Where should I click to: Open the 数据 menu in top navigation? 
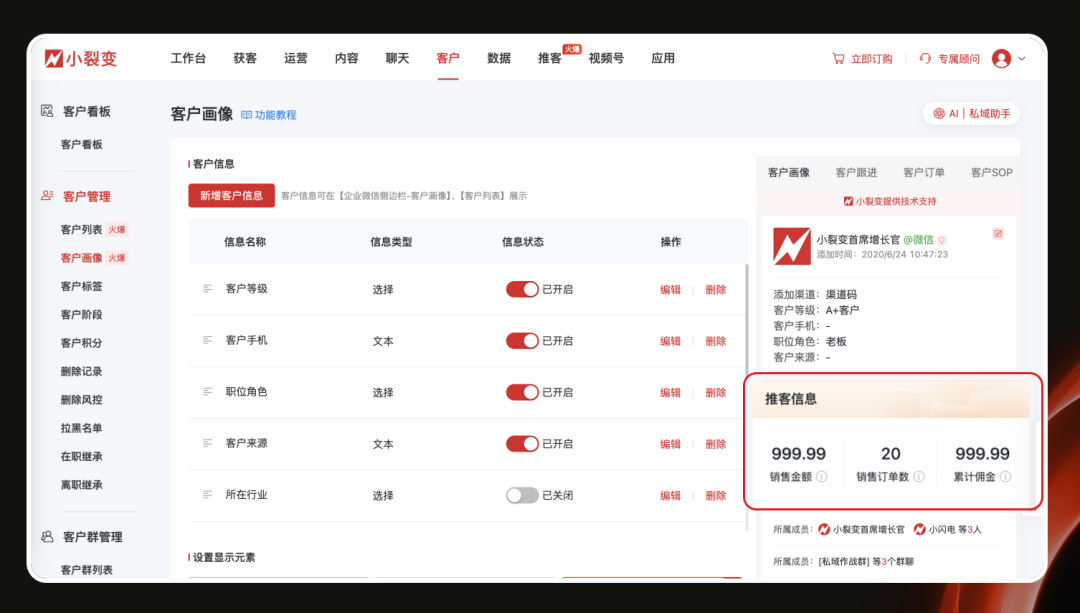499,58
